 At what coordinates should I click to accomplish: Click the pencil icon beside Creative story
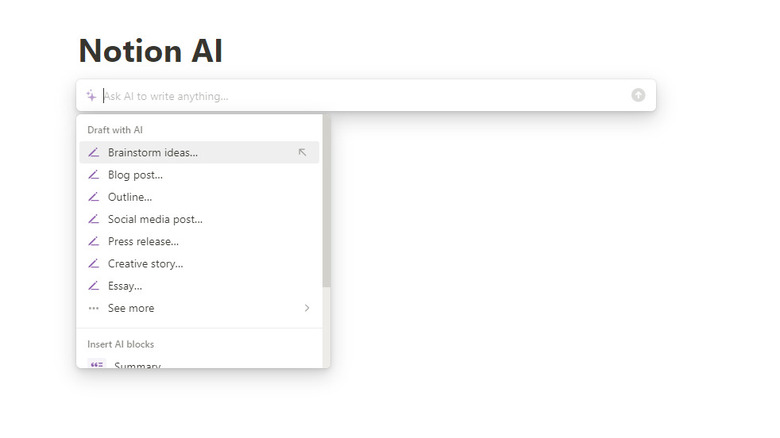(x=94, y=264)
